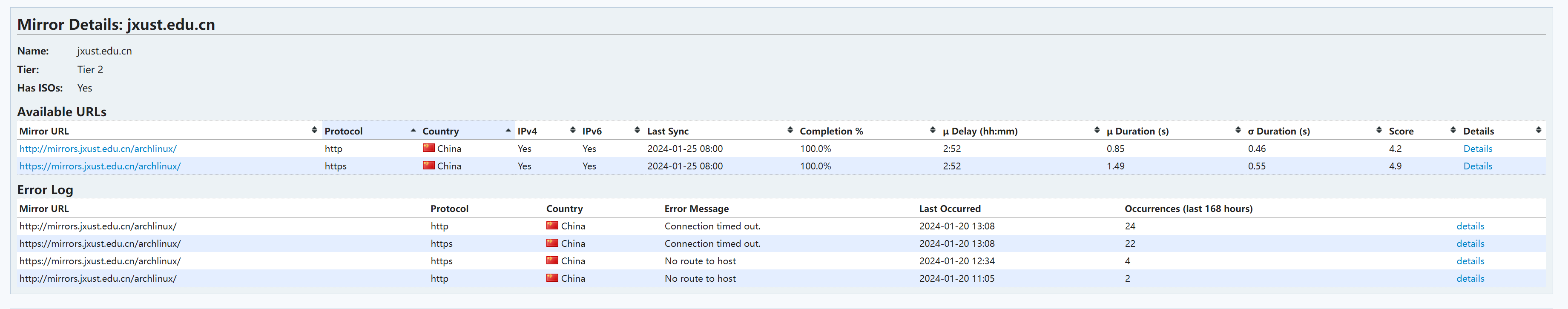This screenshot has height=309, width=1568.
Task: Click China flag in 24-occurrence error row
Action: [x=552, y=226]
